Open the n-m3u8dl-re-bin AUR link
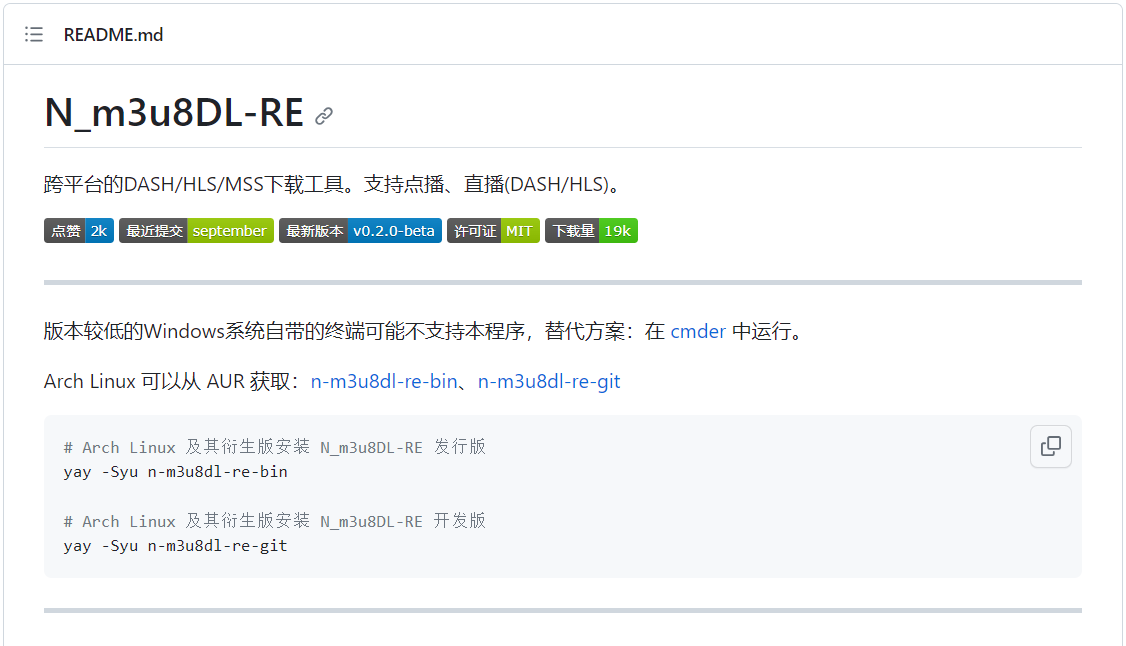The width and height of the screenshot is (1126, 646). (x=384, y=381)
